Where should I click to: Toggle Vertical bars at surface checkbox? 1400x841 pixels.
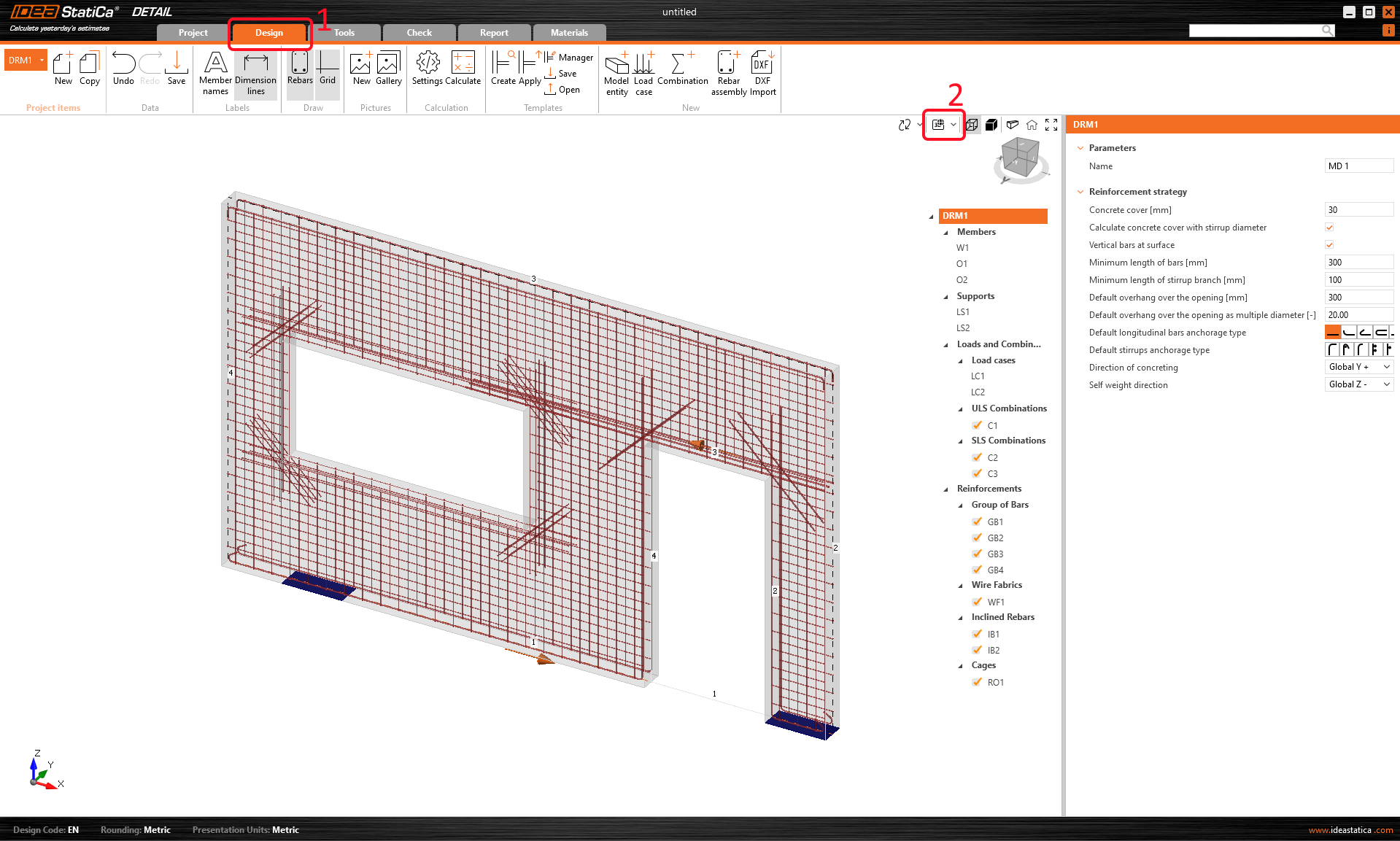pyautogui.click(x=1329, y=245)
